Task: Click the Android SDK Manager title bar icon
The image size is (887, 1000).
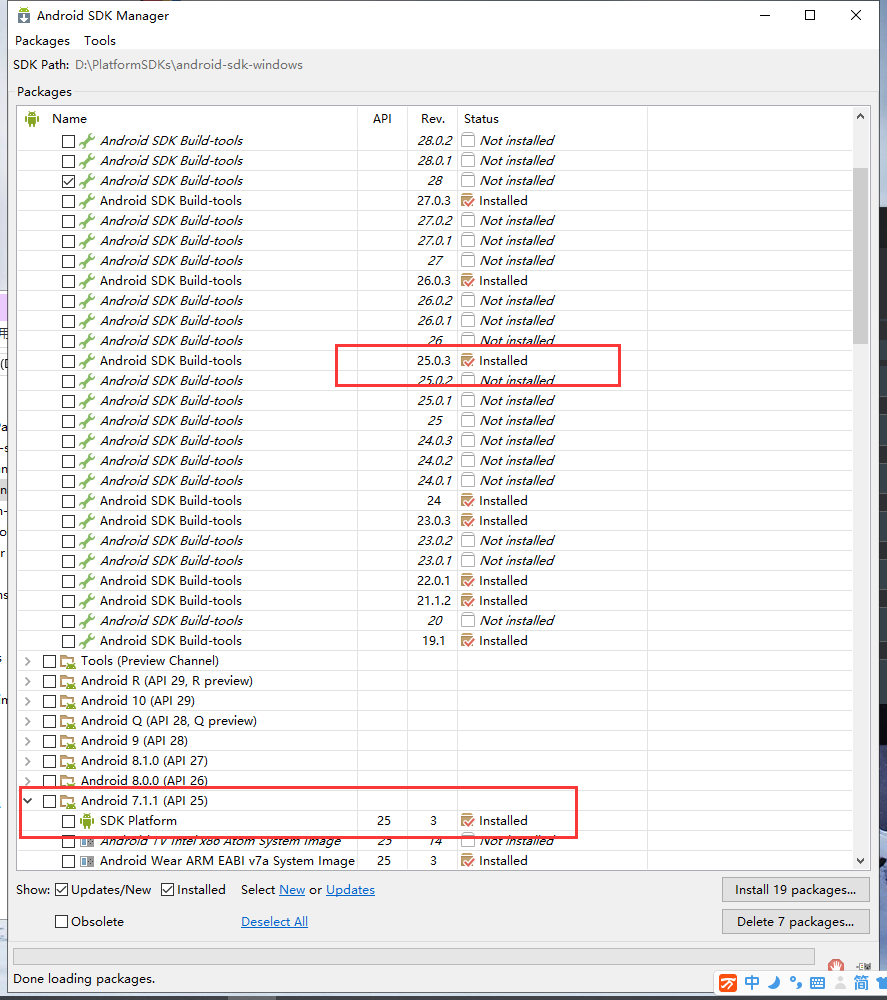Action: [24, 15]
